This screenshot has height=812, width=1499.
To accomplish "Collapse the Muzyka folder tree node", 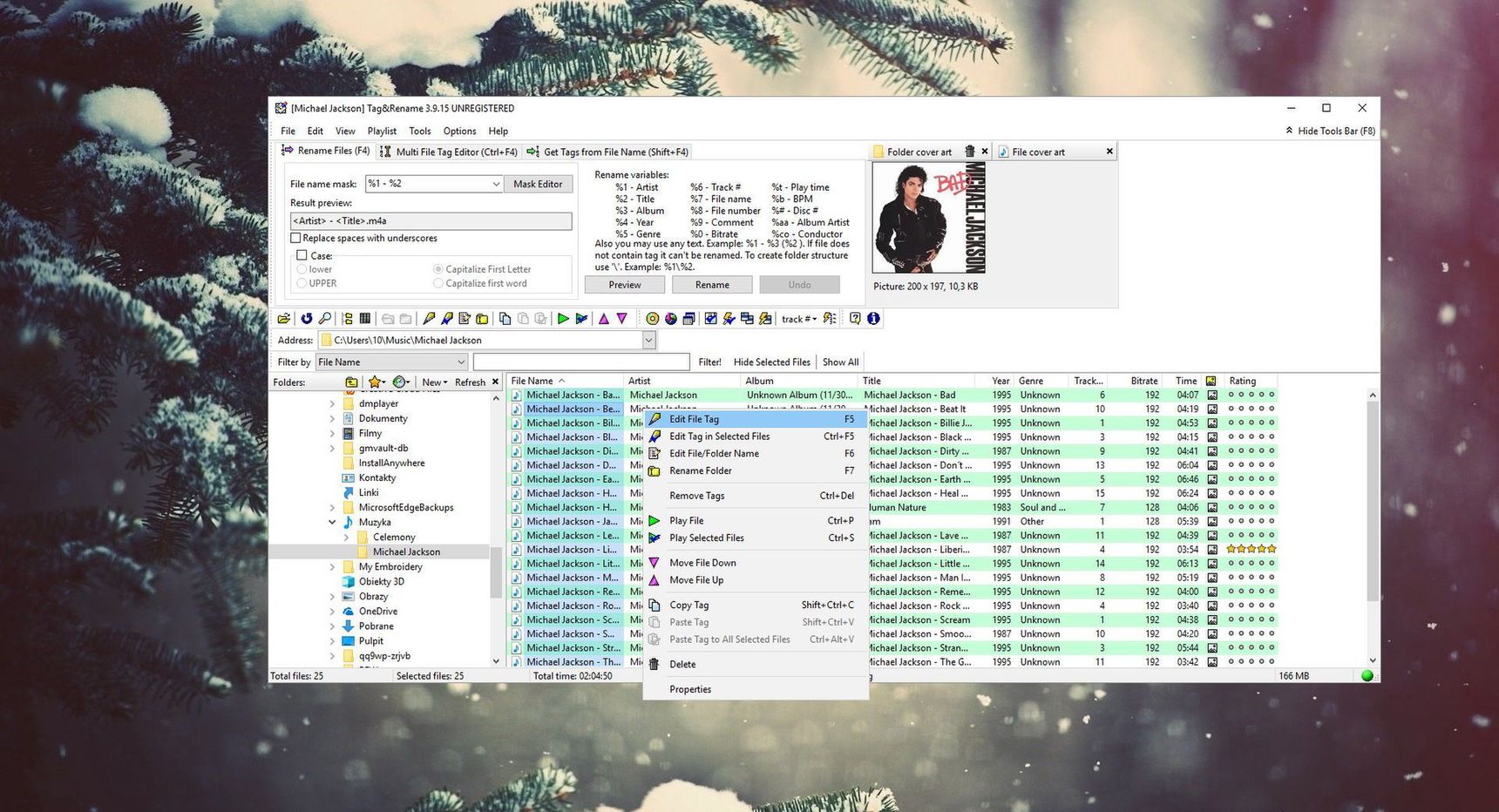I will click(332, 523).
